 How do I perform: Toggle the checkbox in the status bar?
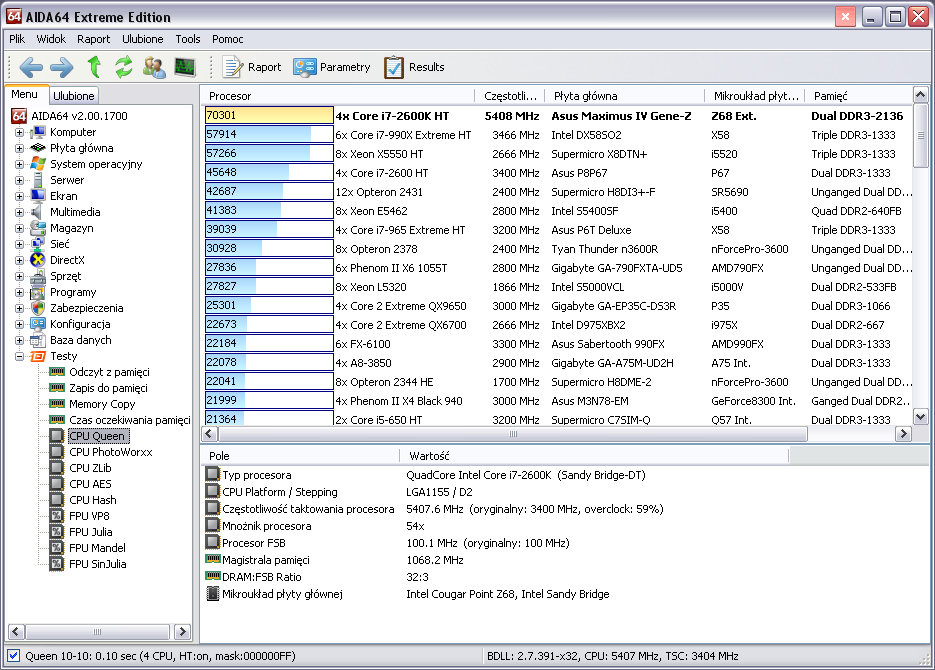14,656
